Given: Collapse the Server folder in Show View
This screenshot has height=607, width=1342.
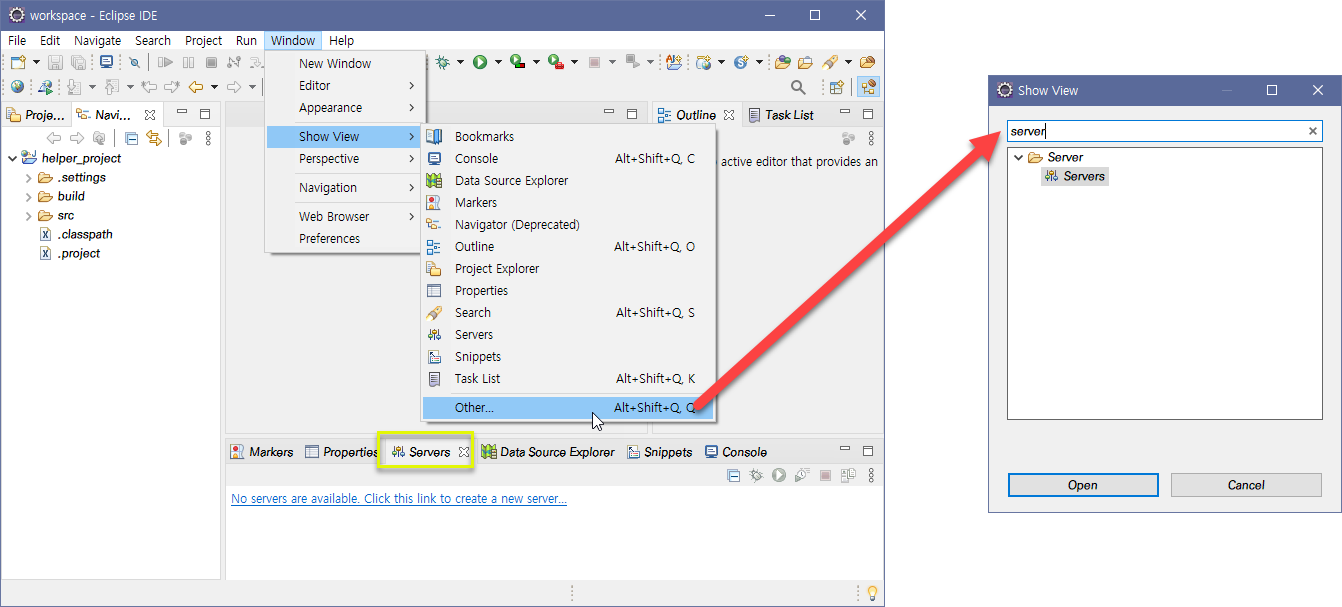Looking at the screenshot, I should click(x=1018, y=157).
